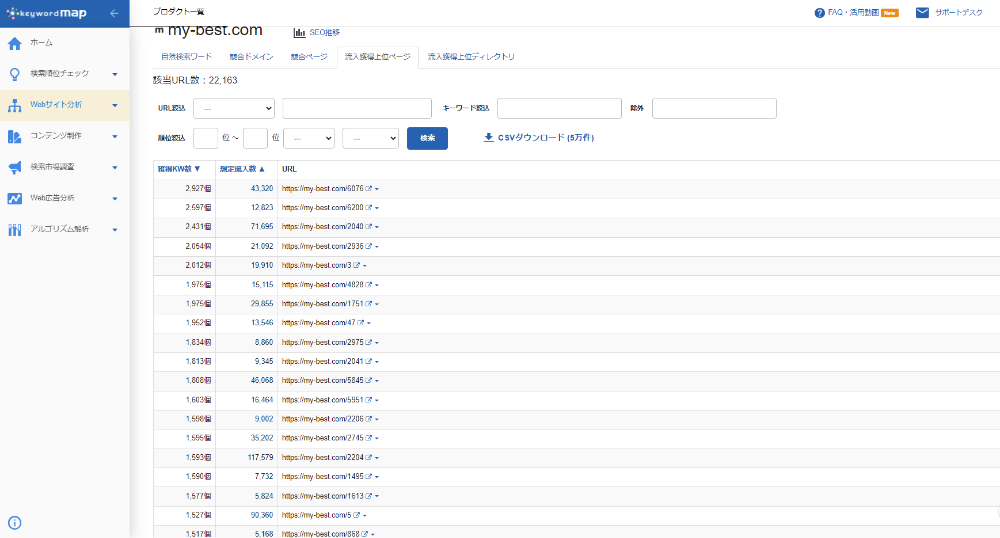Open the URL絞込 dropdown

point(234,108)
